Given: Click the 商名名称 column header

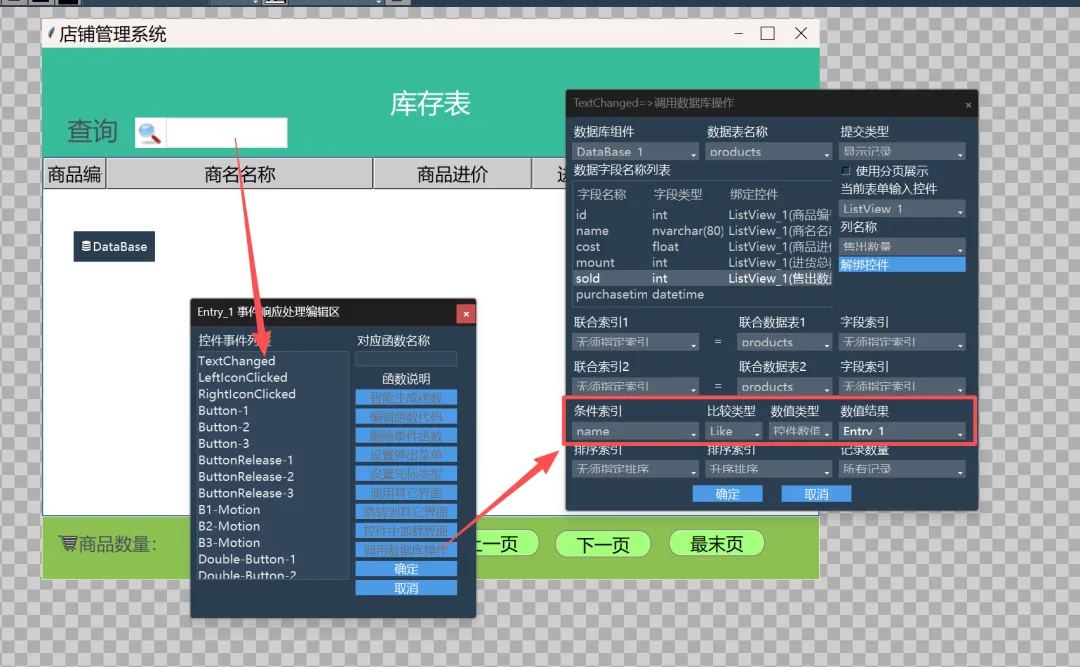Looking at the screenshot, I should pyautogui.click(x=239, y=174).
